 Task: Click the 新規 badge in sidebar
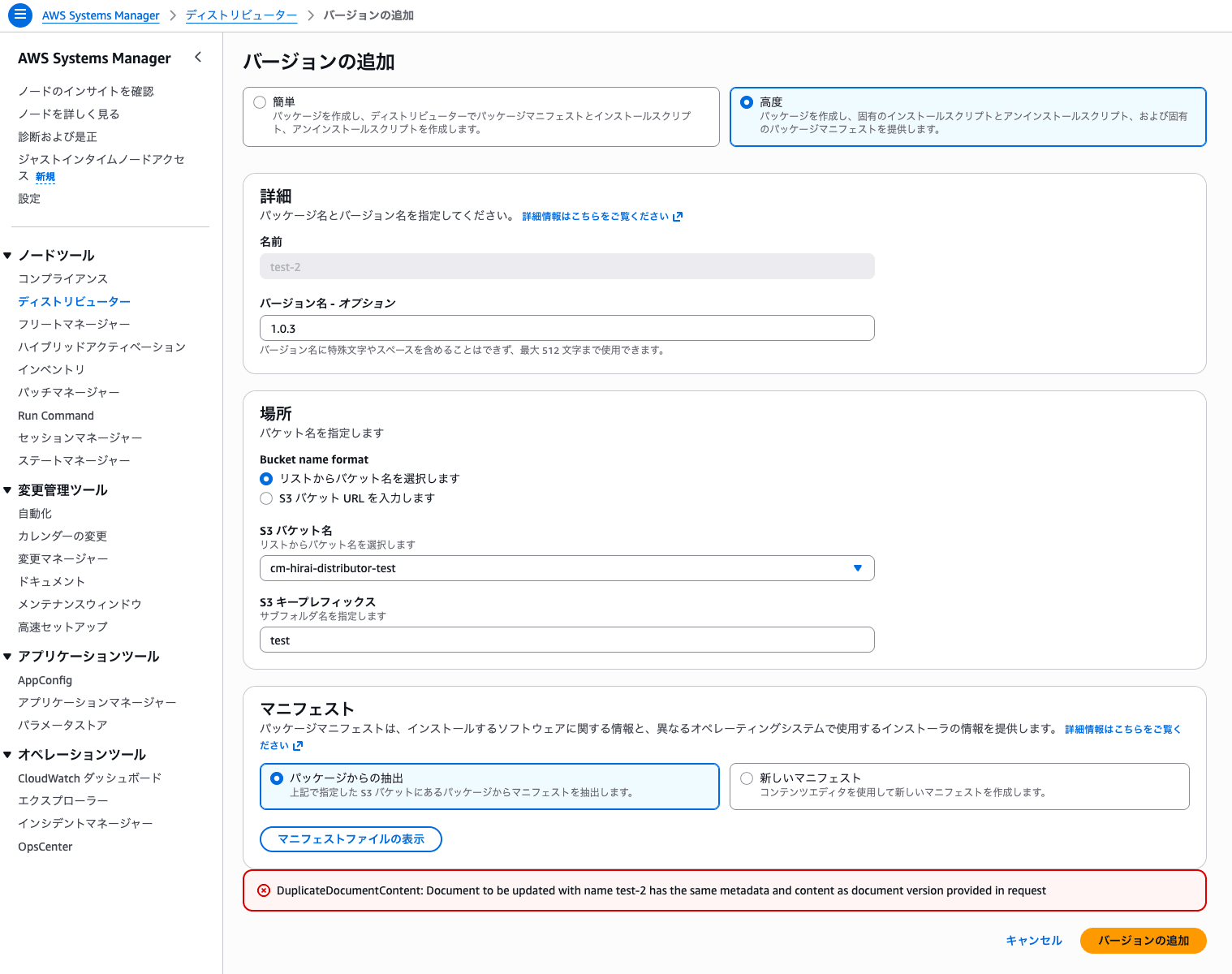(45, 177)
